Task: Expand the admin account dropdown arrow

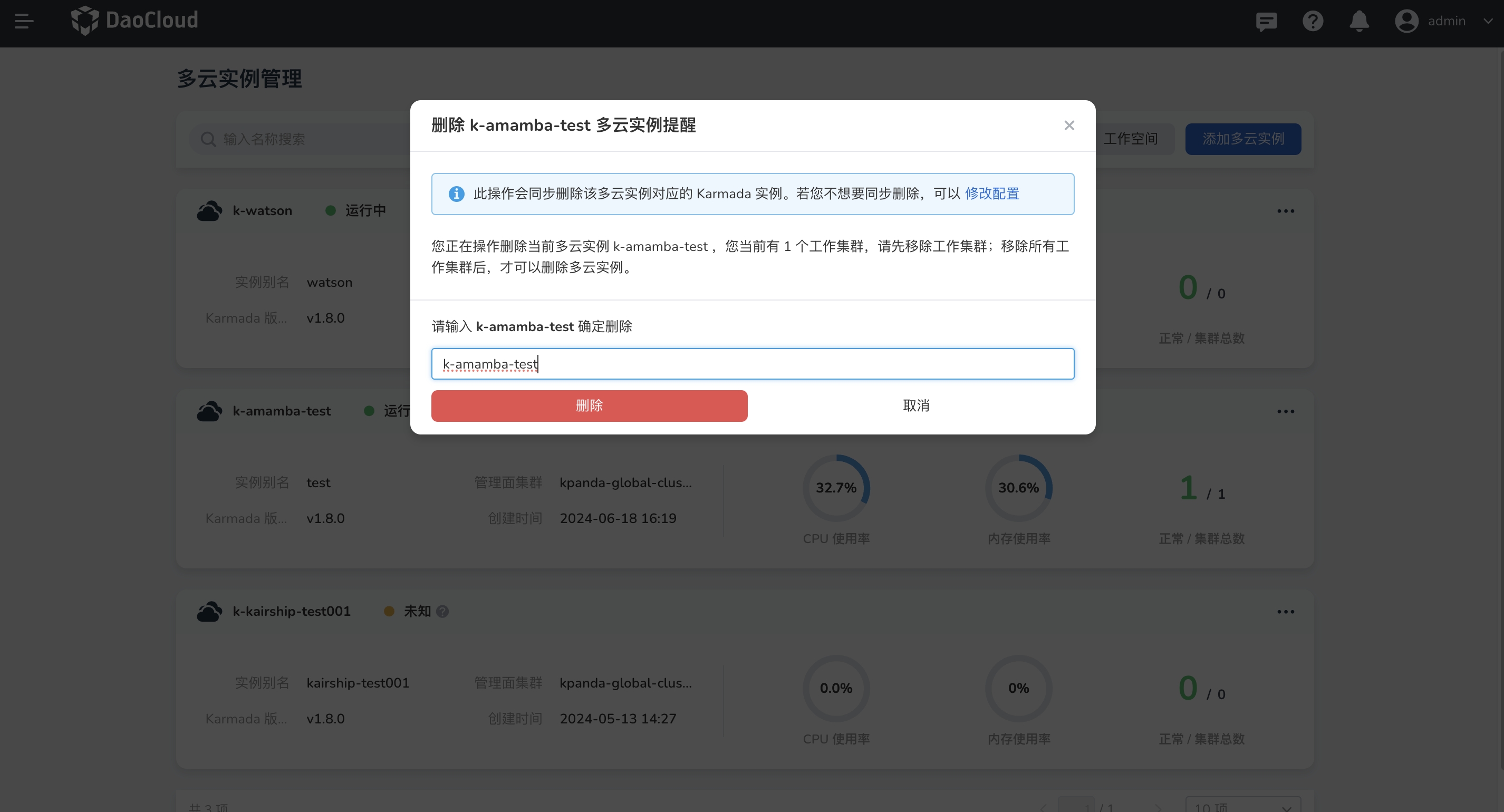Action: coord(1487,21)
